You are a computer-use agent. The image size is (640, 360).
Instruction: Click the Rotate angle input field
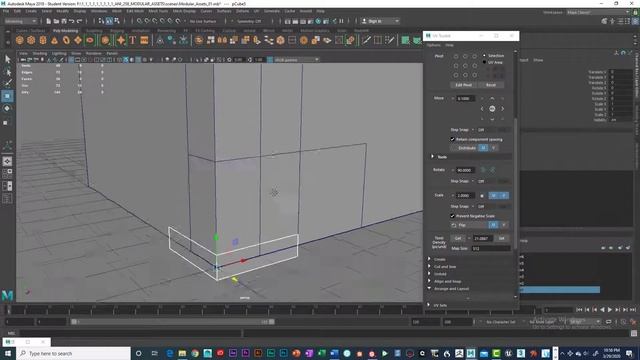465,170
